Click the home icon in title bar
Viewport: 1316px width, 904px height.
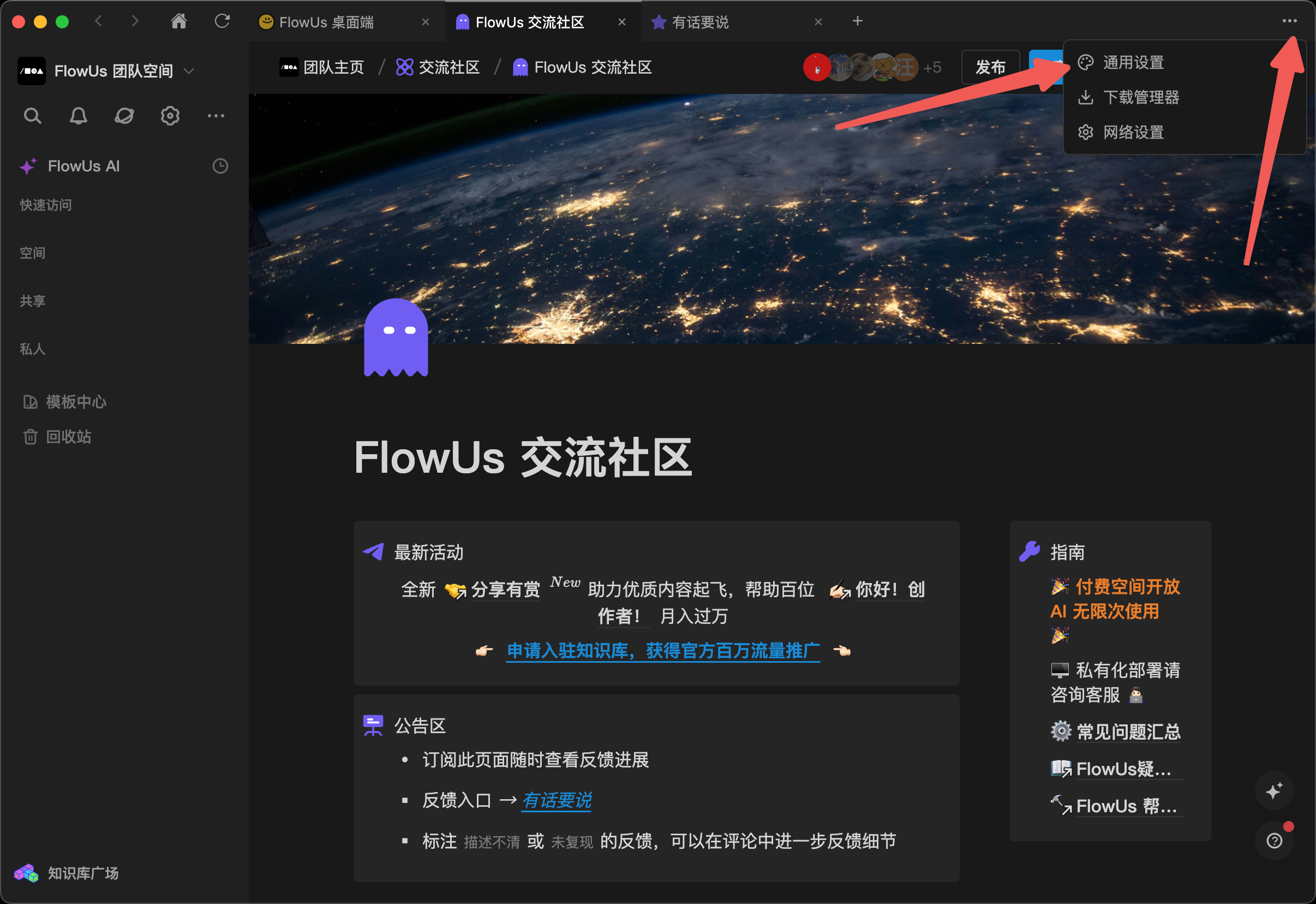click(x=179, y=21)
